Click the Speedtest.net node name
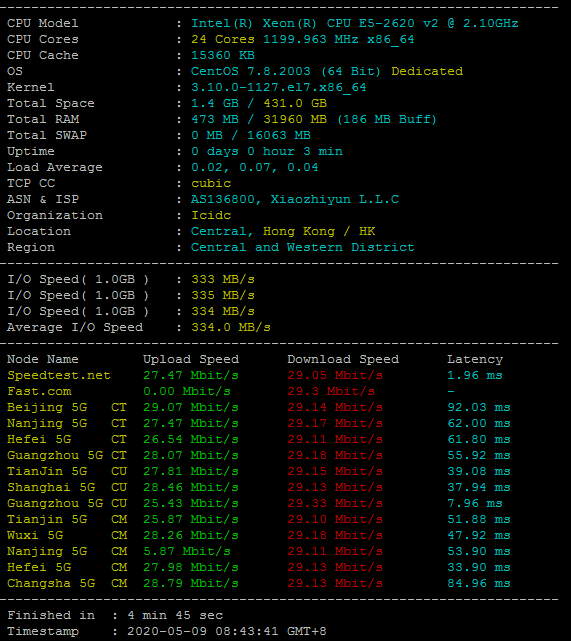 pos(59,375)
